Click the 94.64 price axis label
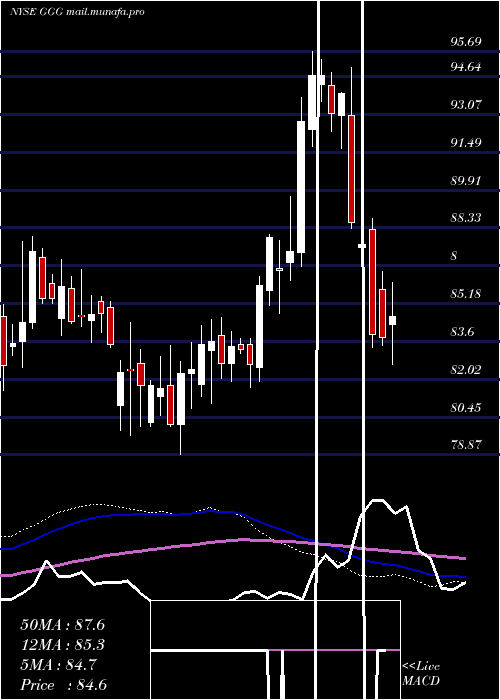The image size is (500, 700). click(x=466, y=67)
